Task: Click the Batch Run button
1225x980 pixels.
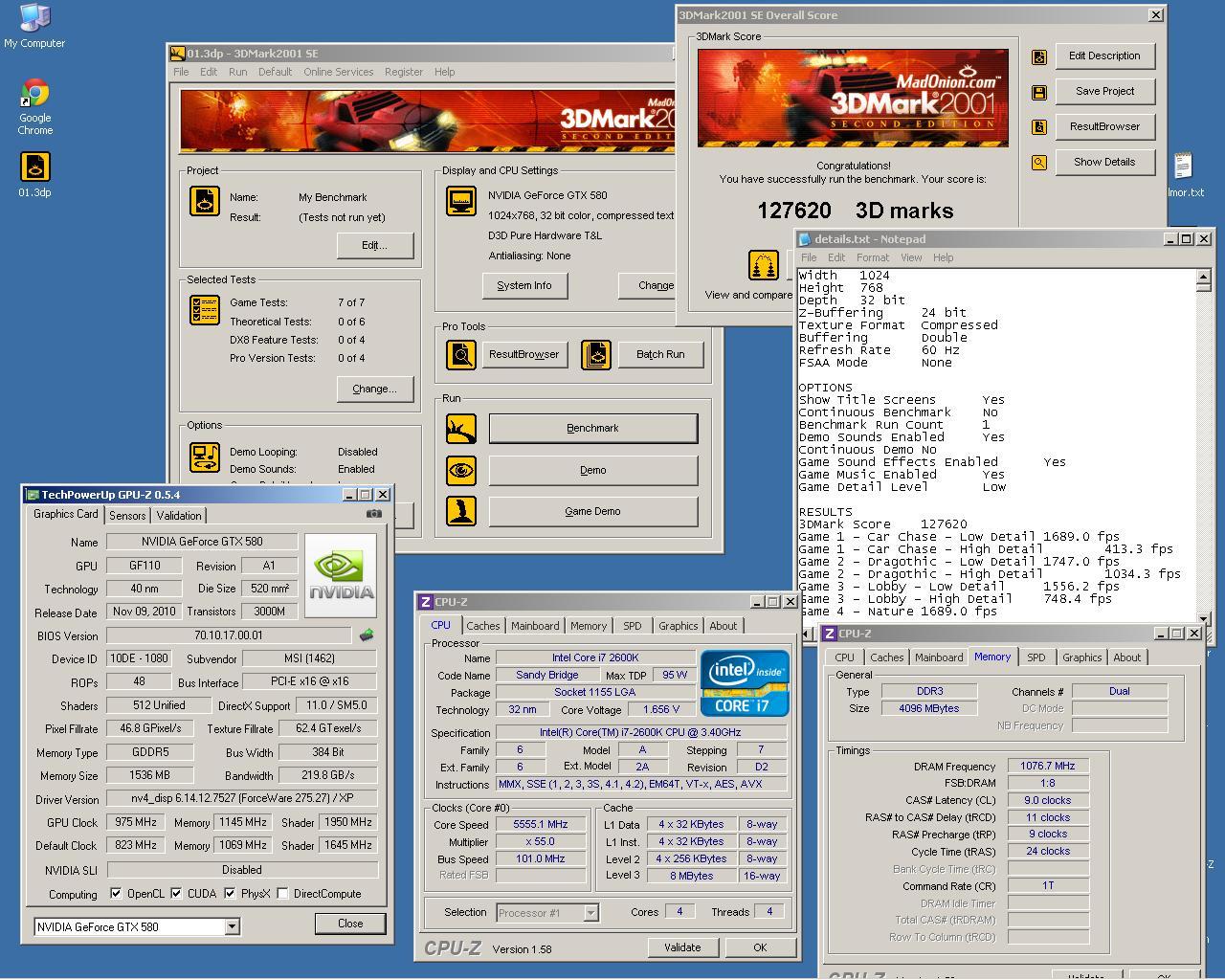Action: tap(660, 354)
